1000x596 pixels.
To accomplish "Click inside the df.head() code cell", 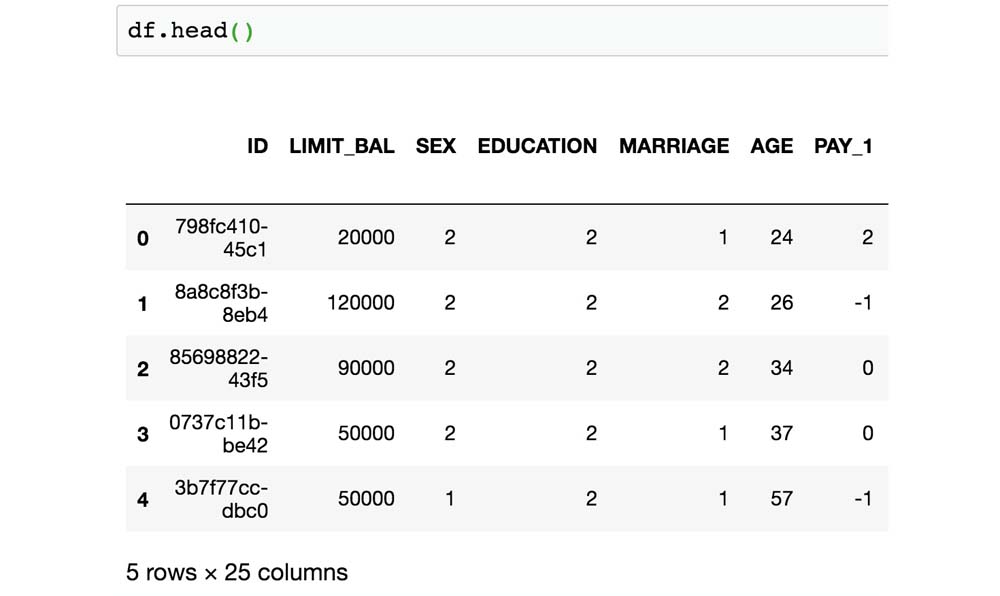I will point(500,31).
